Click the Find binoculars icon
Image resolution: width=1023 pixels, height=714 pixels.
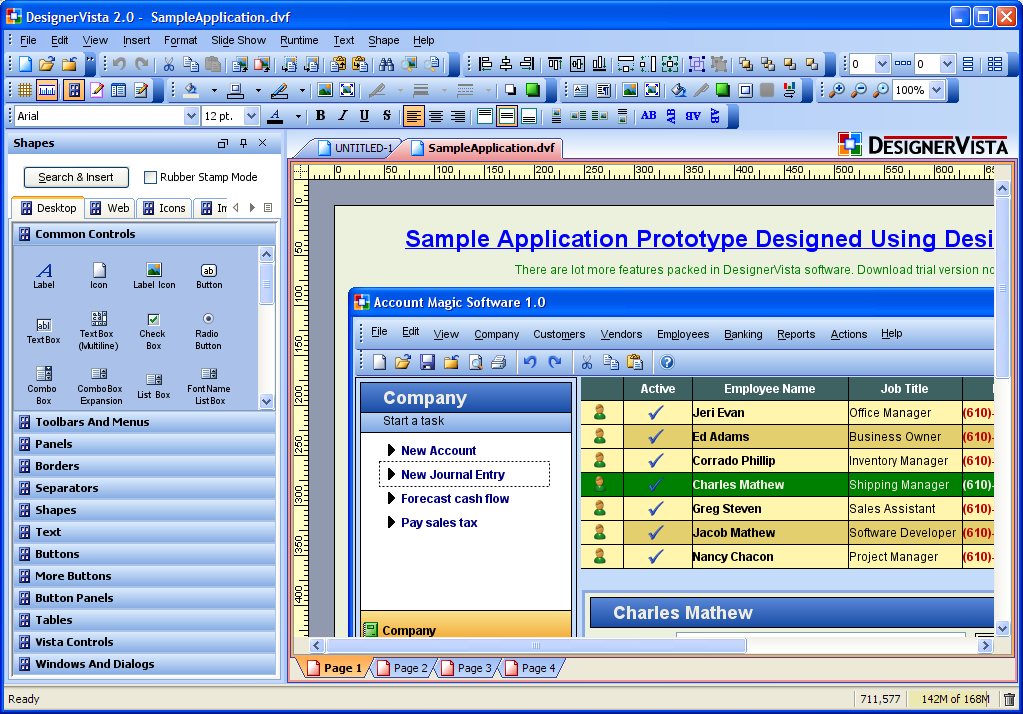click(x=386, y=64)
